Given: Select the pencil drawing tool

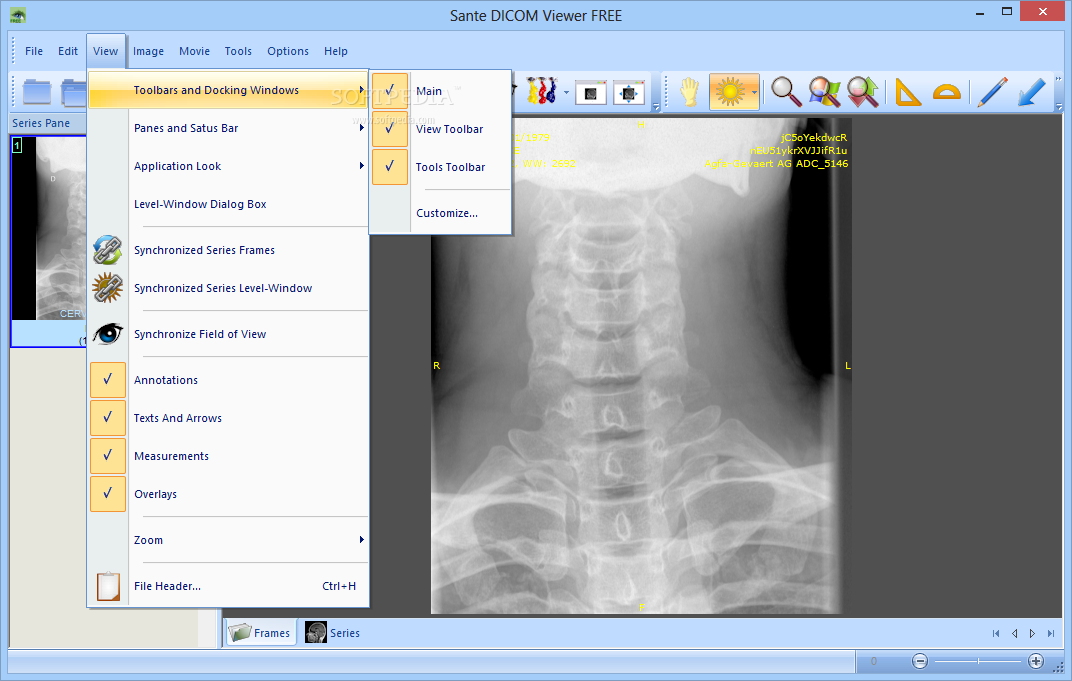Looking at the screenshot, I should point(992,92).
